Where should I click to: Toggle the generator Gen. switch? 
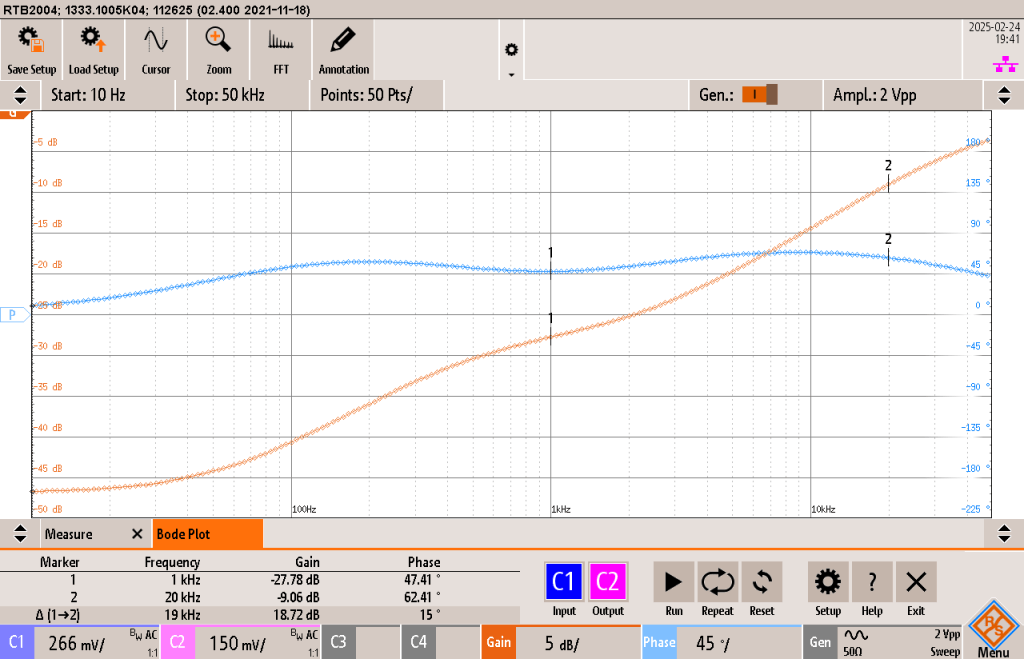coord(758,95)
